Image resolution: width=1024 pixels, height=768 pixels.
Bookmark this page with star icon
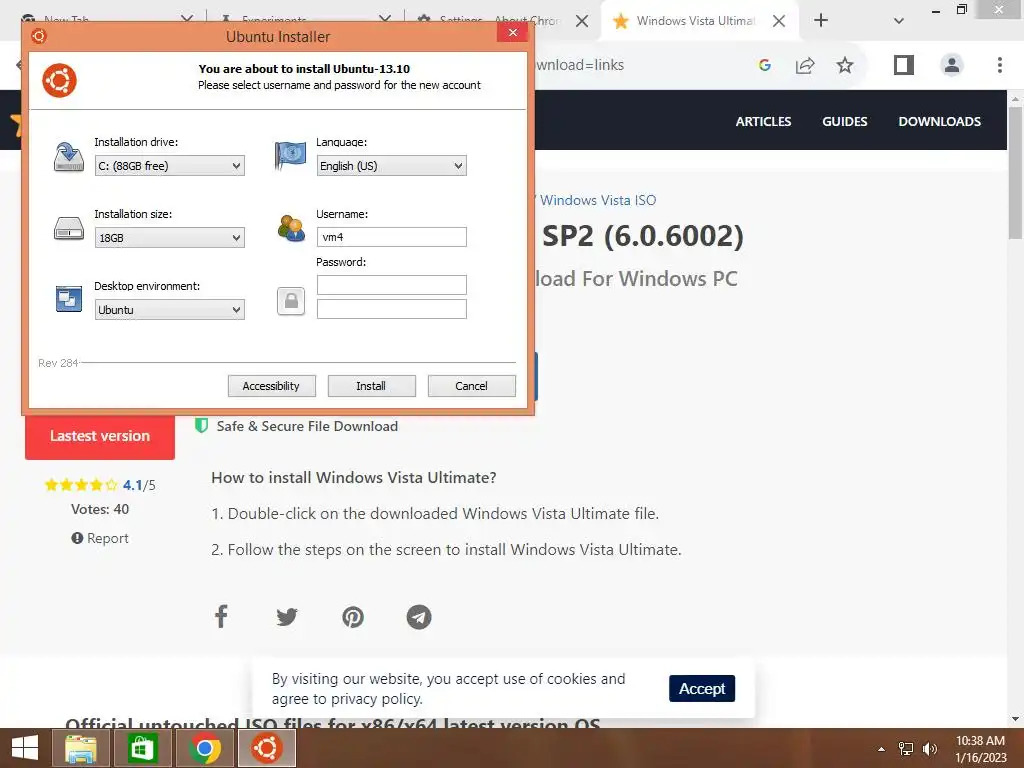845,65
